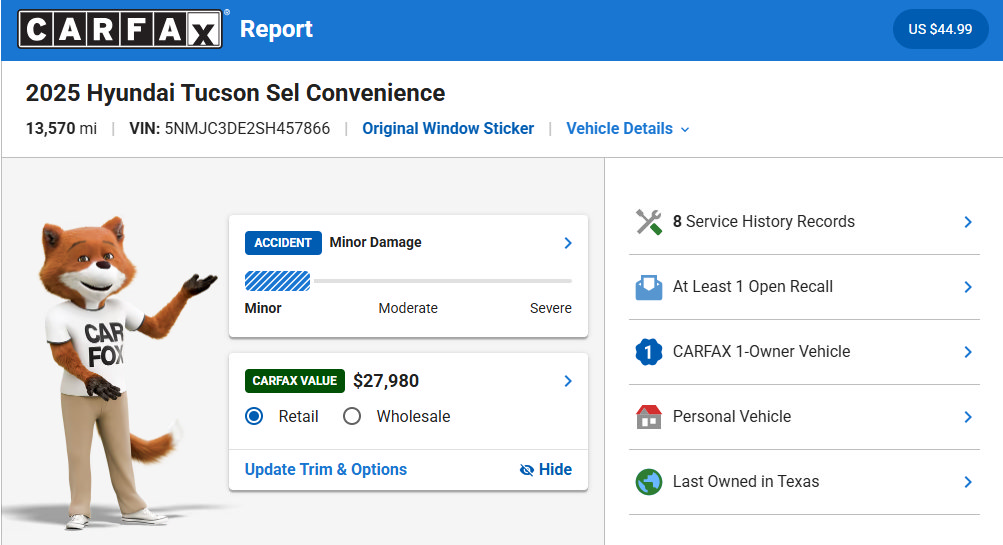Click the US $44.99 price button

pos(940,29)
